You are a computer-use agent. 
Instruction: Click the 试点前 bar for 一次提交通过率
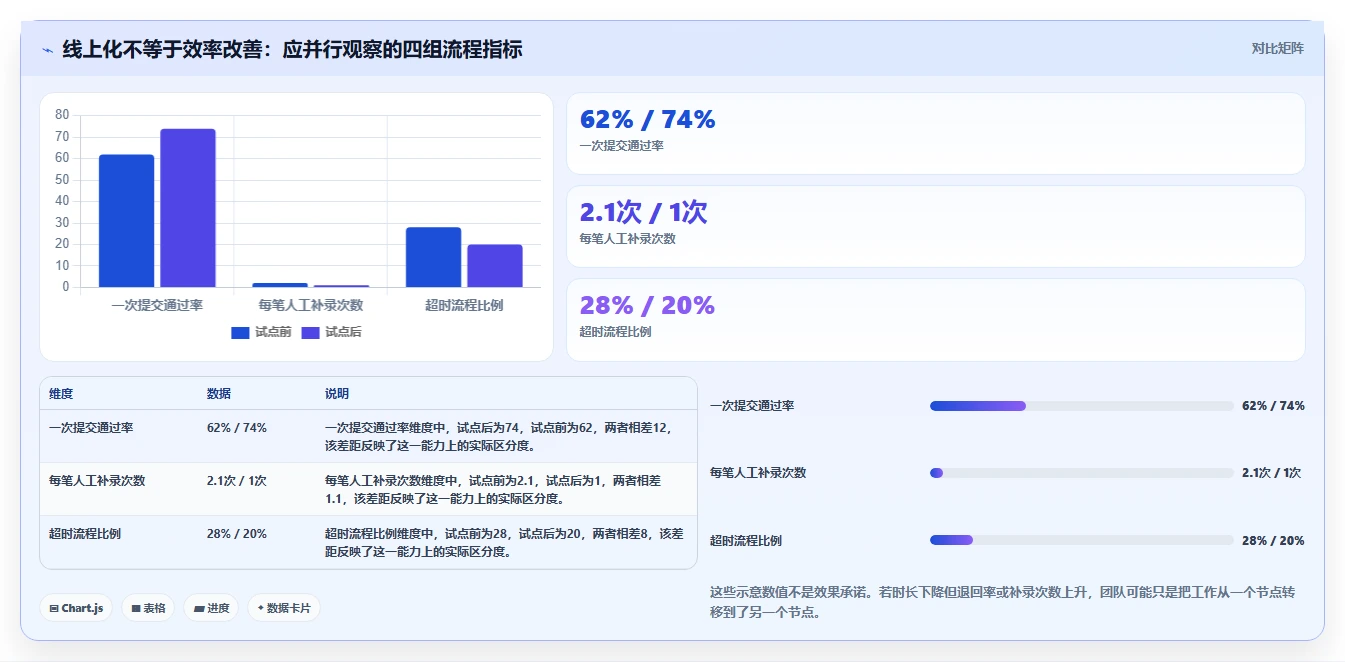coord(126,221)
